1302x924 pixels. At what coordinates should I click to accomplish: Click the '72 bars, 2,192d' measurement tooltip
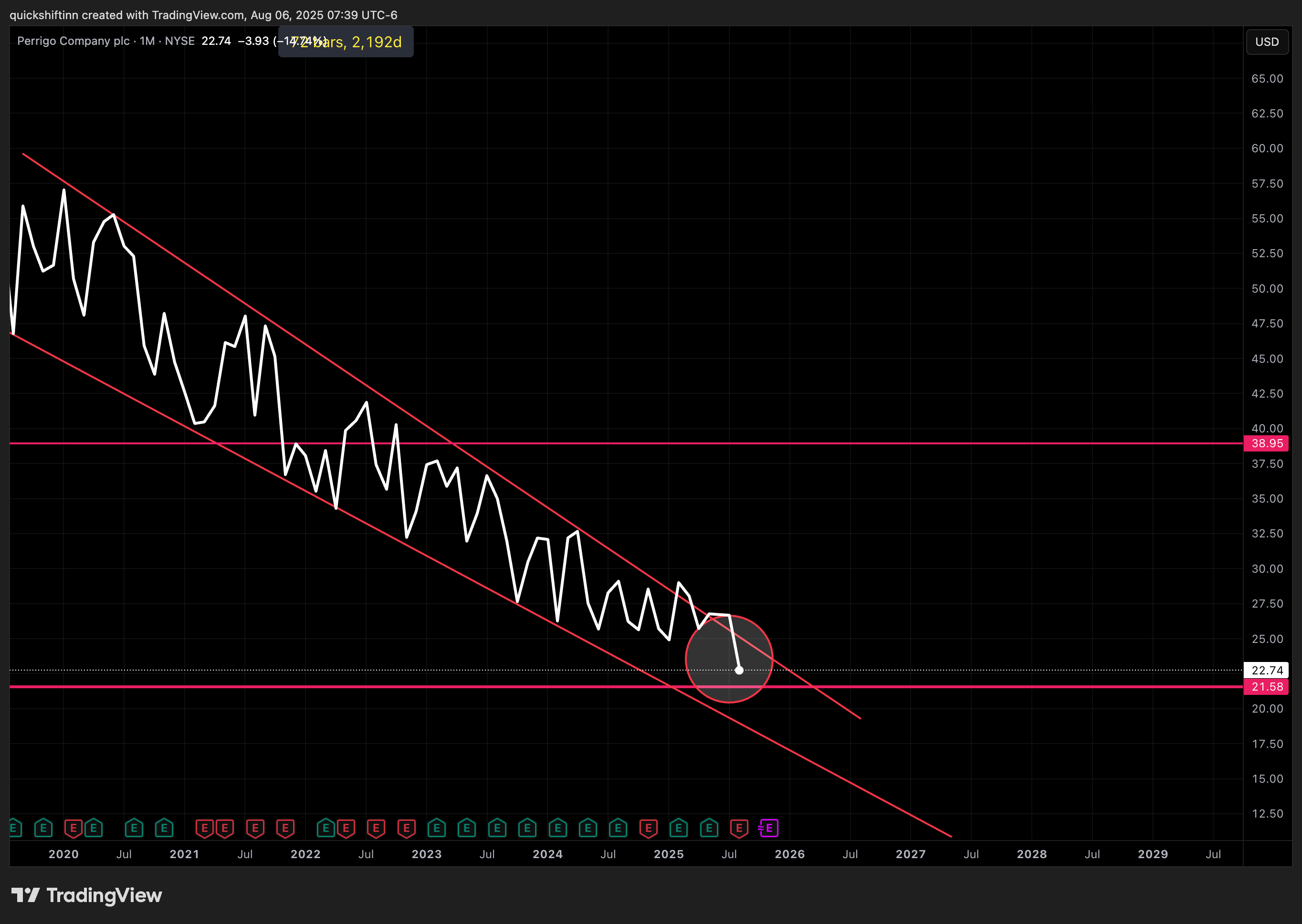[x=346, y=42]
